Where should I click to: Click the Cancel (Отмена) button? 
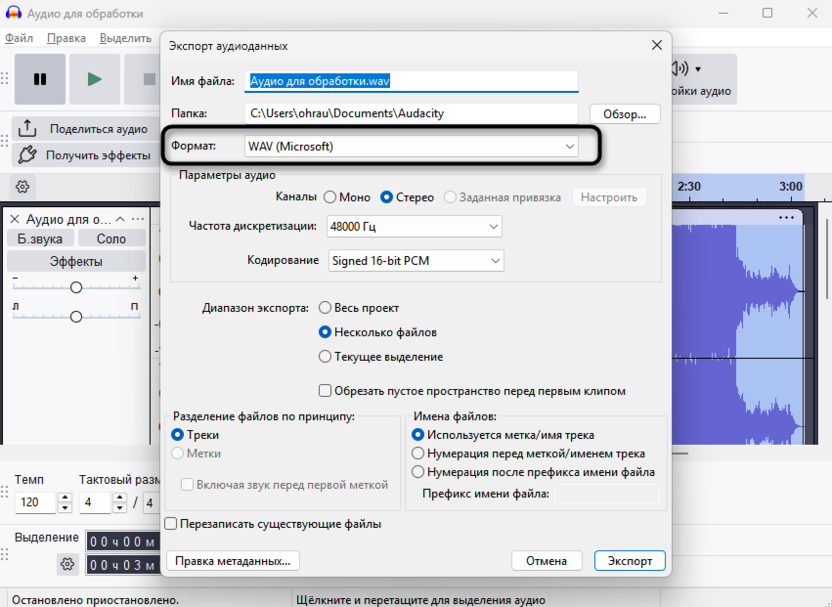click(x=547, y=561)
